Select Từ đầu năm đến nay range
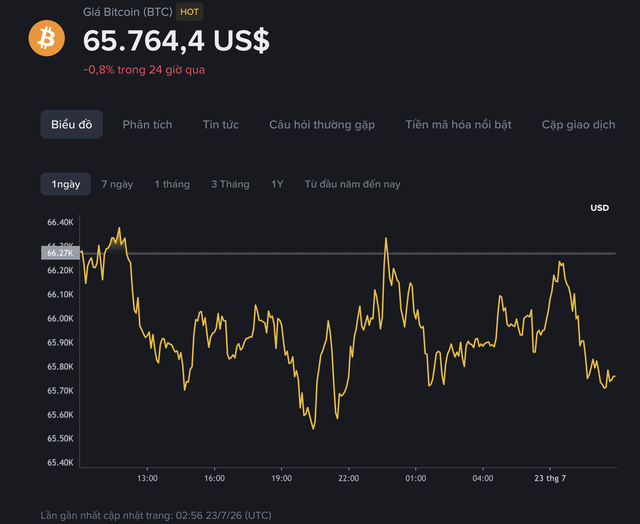The image size is (640, 524). (353, 184)
